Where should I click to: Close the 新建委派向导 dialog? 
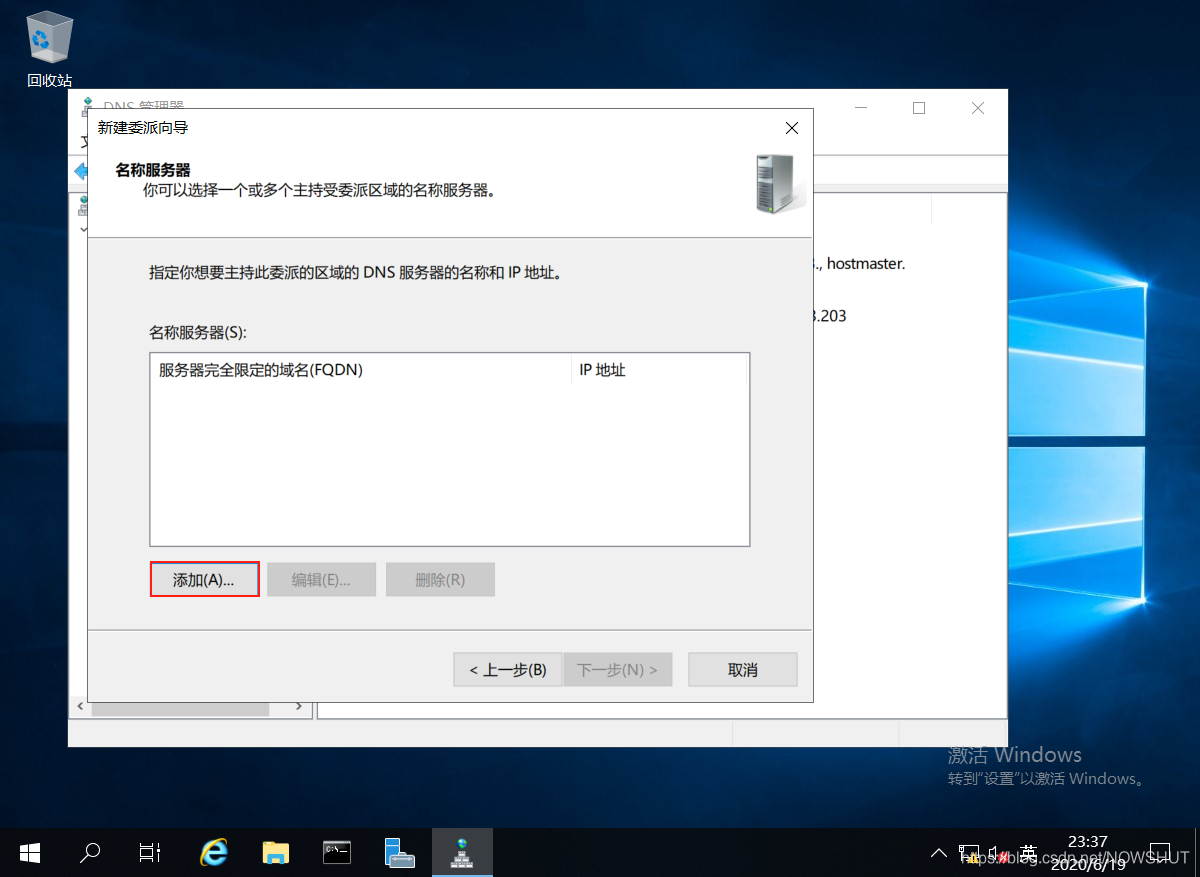pyautogui.click(x=792, y=128)
